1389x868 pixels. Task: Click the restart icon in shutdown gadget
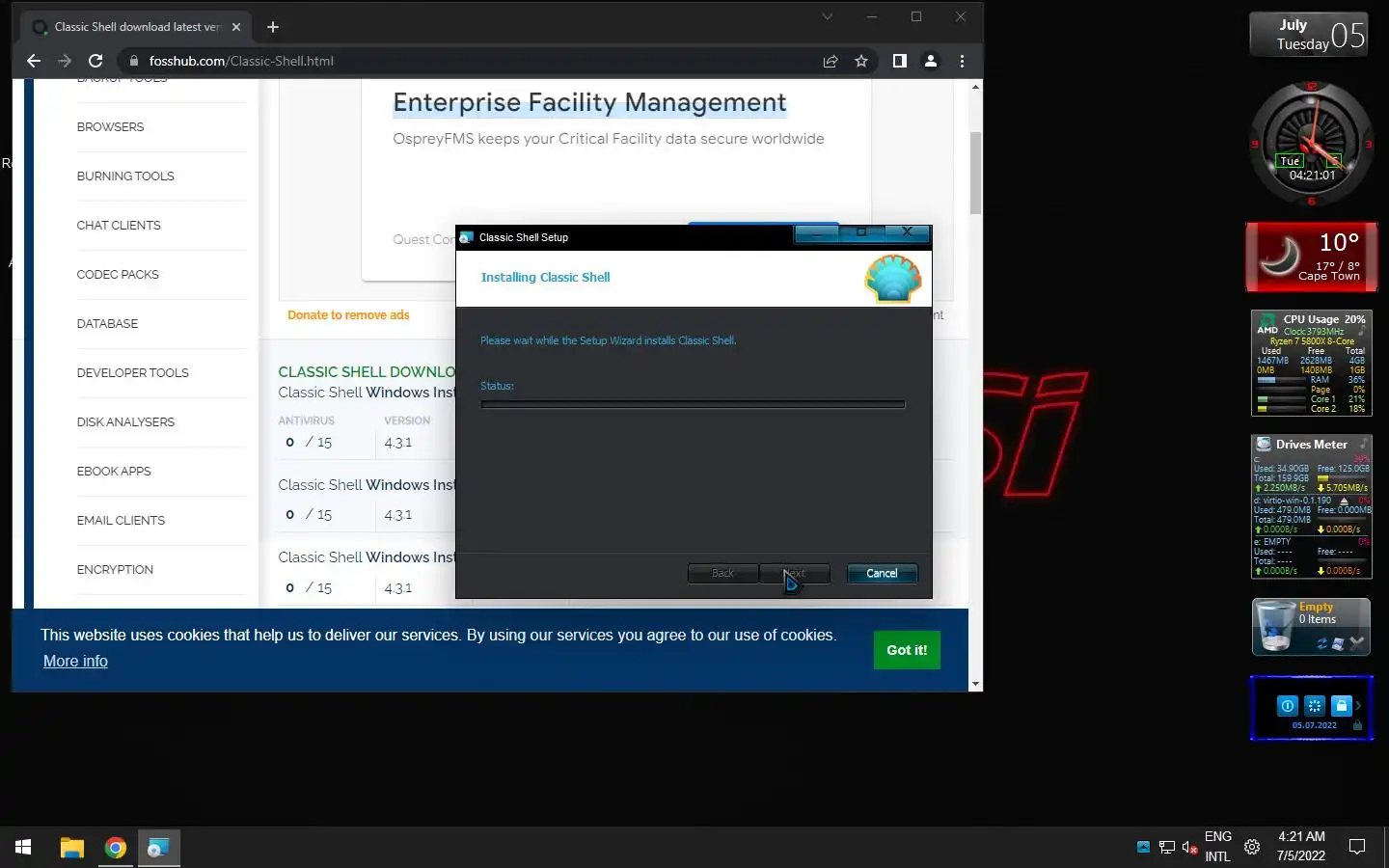1314,706
